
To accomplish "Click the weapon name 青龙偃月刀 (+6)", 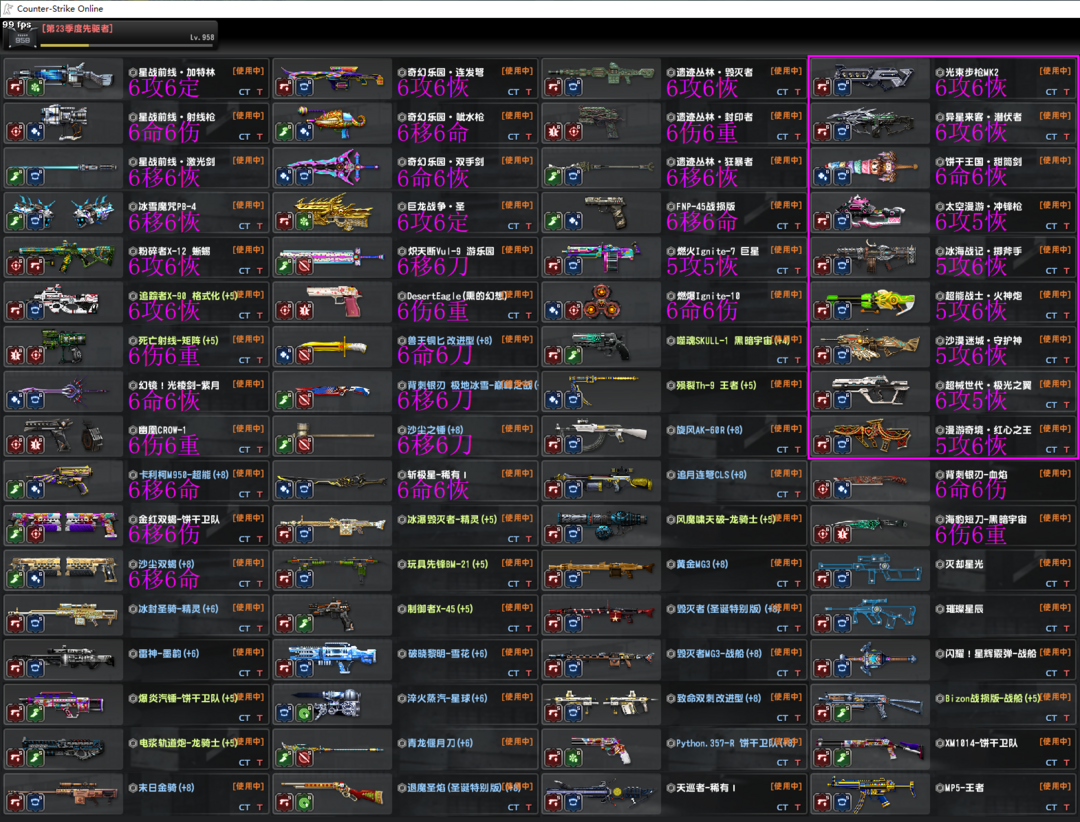I will pos(440,743).
